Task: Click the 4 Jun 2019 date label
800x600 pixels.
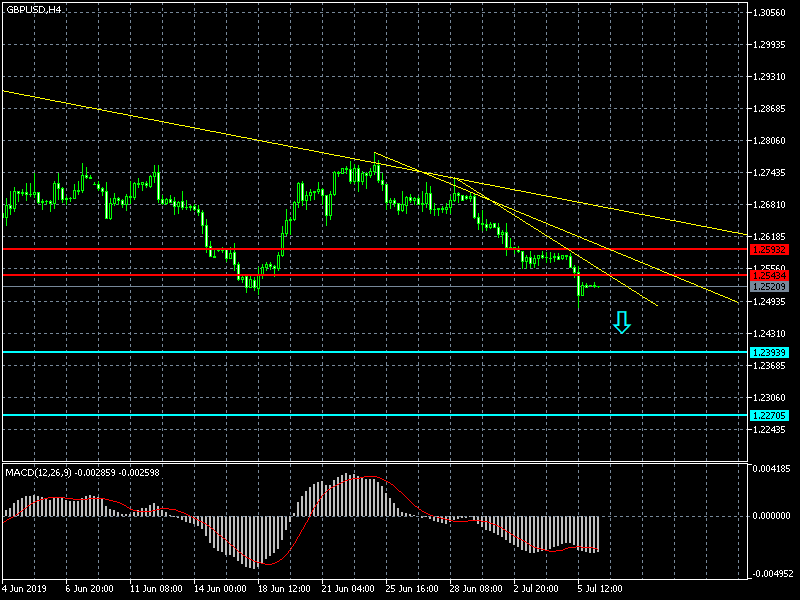Action: pos(24,588)
